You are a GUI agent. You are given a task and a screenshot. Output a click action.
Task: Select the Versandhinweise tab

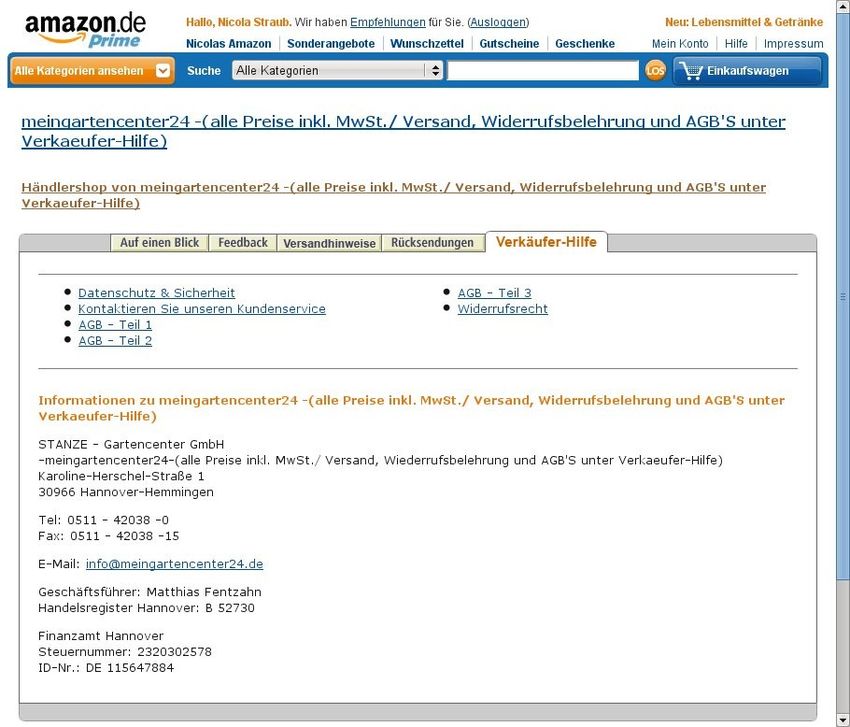tap(329, 243)
